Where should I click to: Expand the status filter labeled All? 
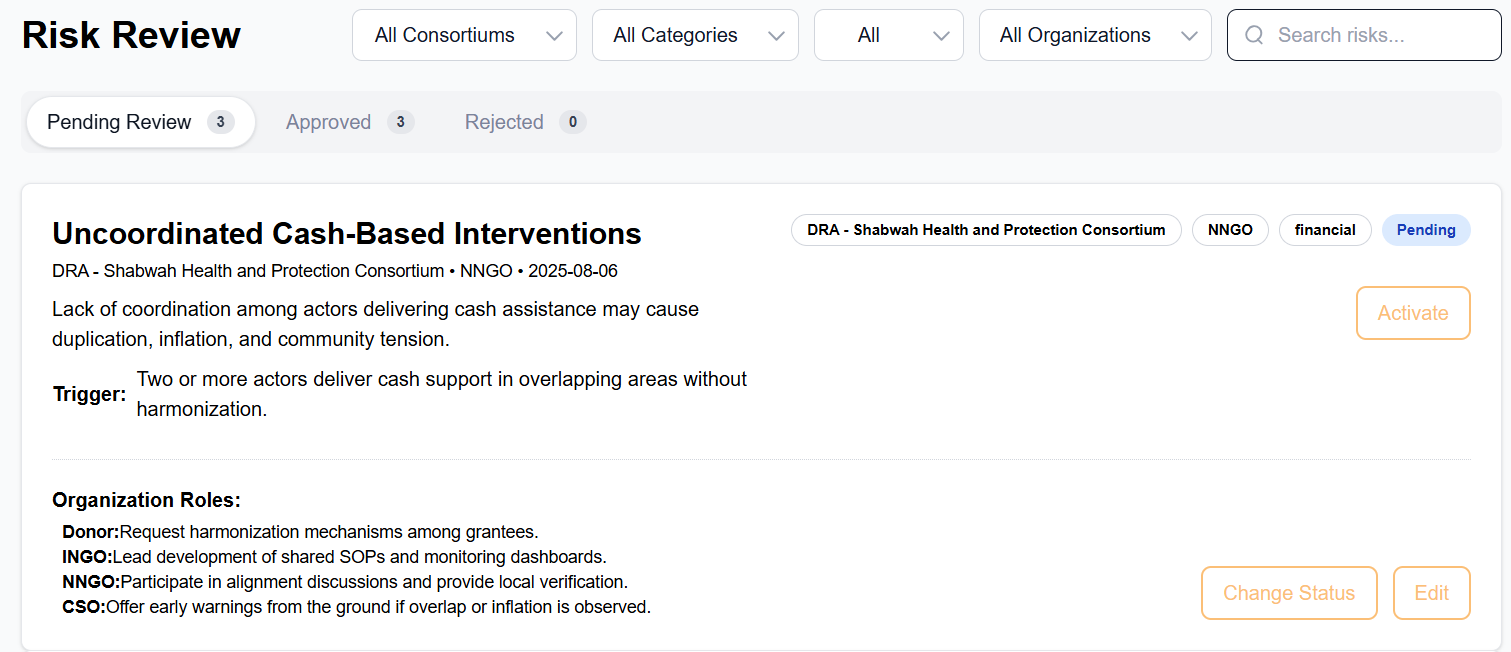point(888,35)
